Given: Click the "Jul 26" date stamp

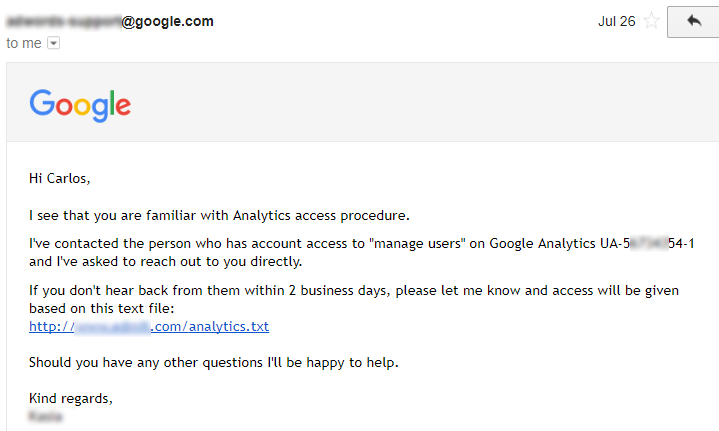Looking at the screenshot, I should (616, 21).
